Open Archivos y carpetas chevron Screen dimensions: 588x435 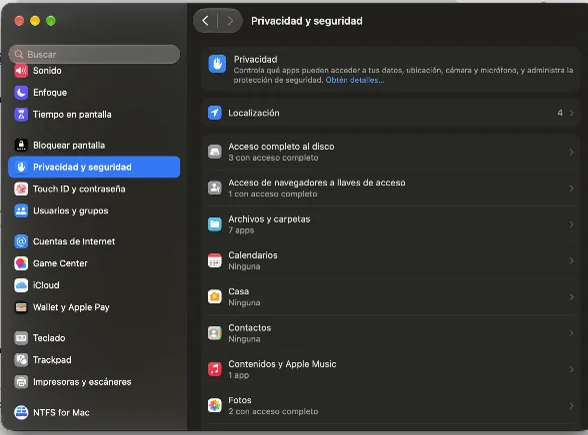(x=572, y=224)
